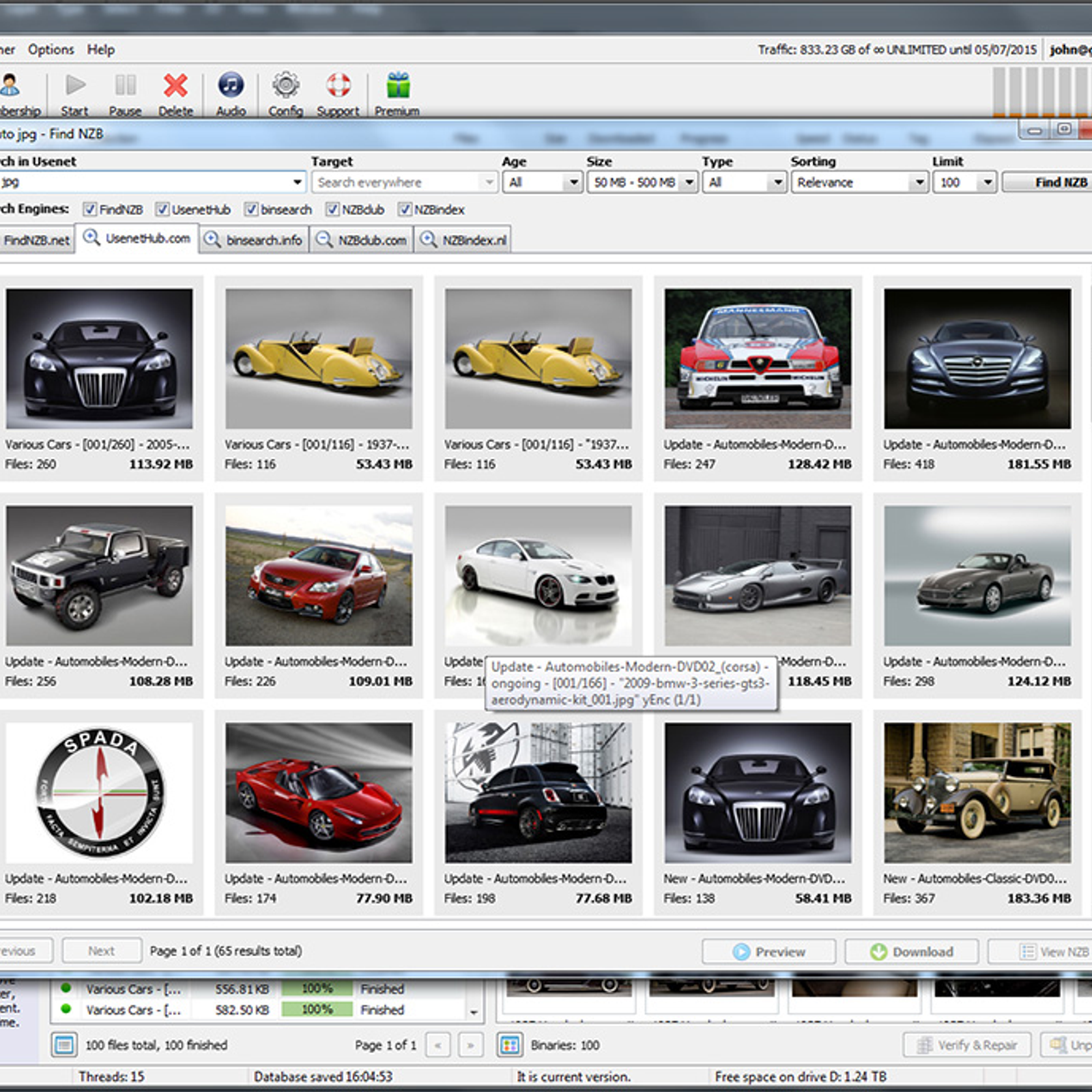The width and height of the screenshot is (1092, 1092).
Task: Click the Preview button
Action: pos(768,951)
